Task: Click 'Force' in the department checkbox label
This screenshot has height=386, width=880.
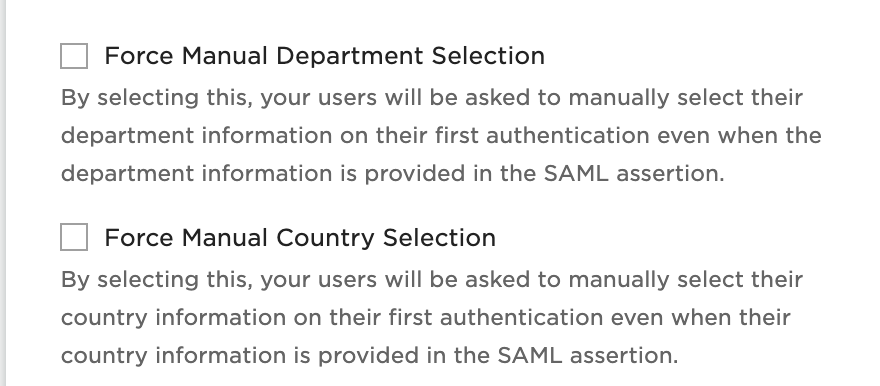Action: [139, 56]
